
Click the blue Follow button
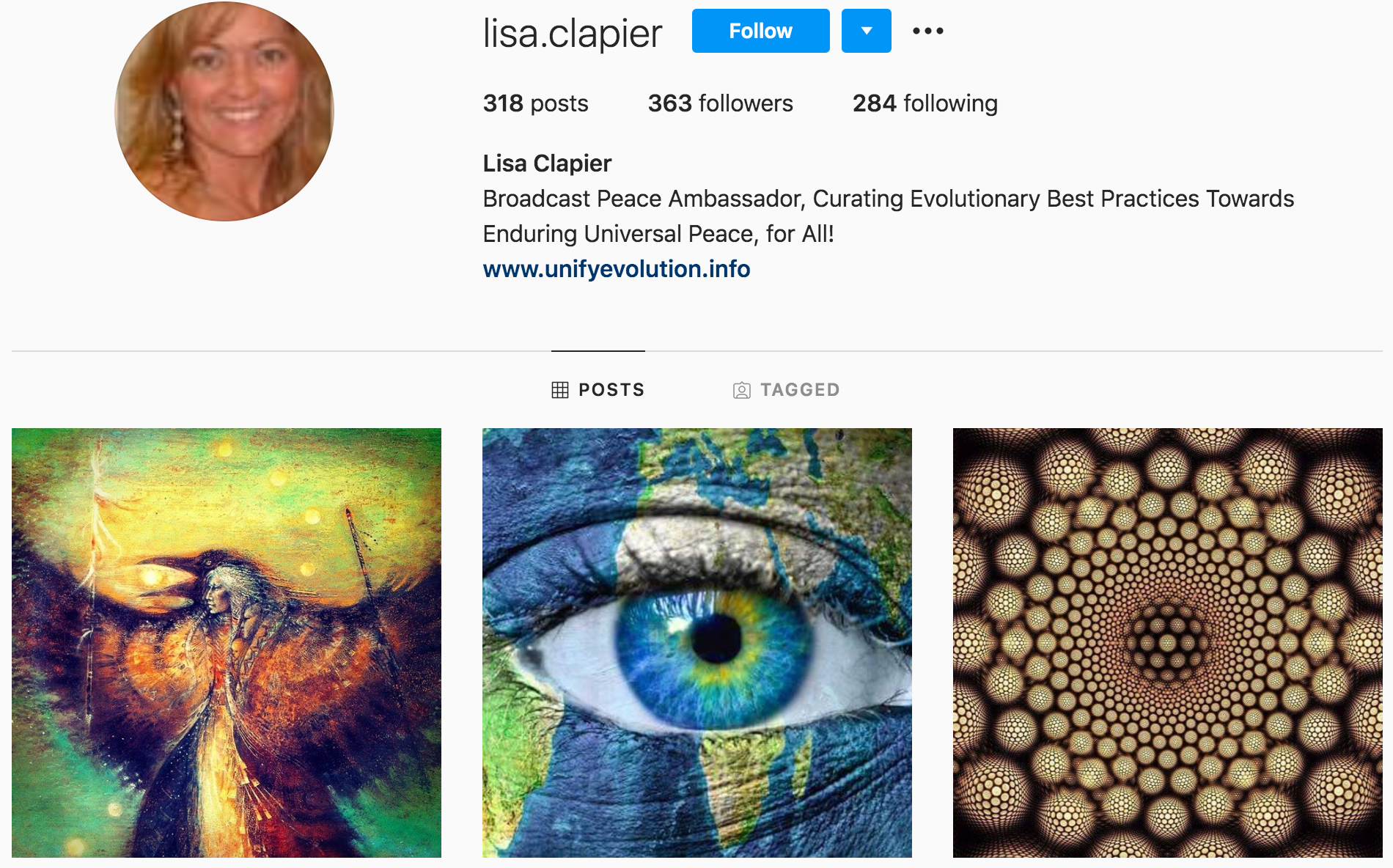point(760,31)
